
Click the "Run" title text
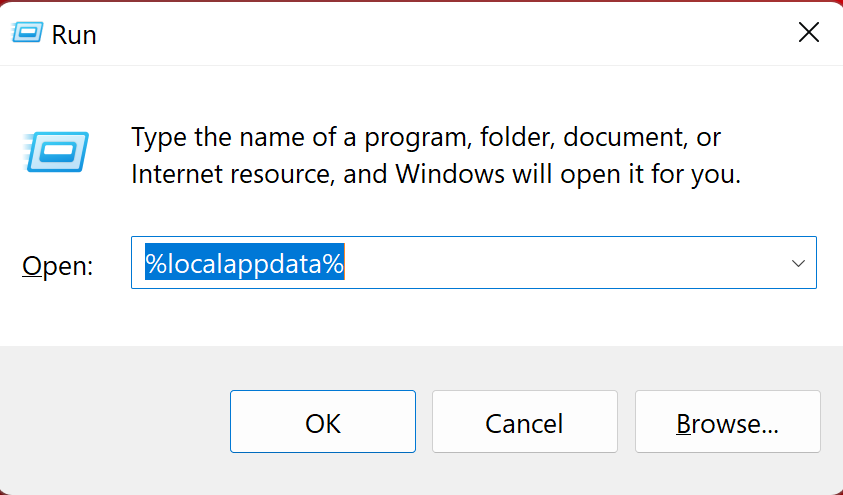pyautogui.click(x=74, y=35)
